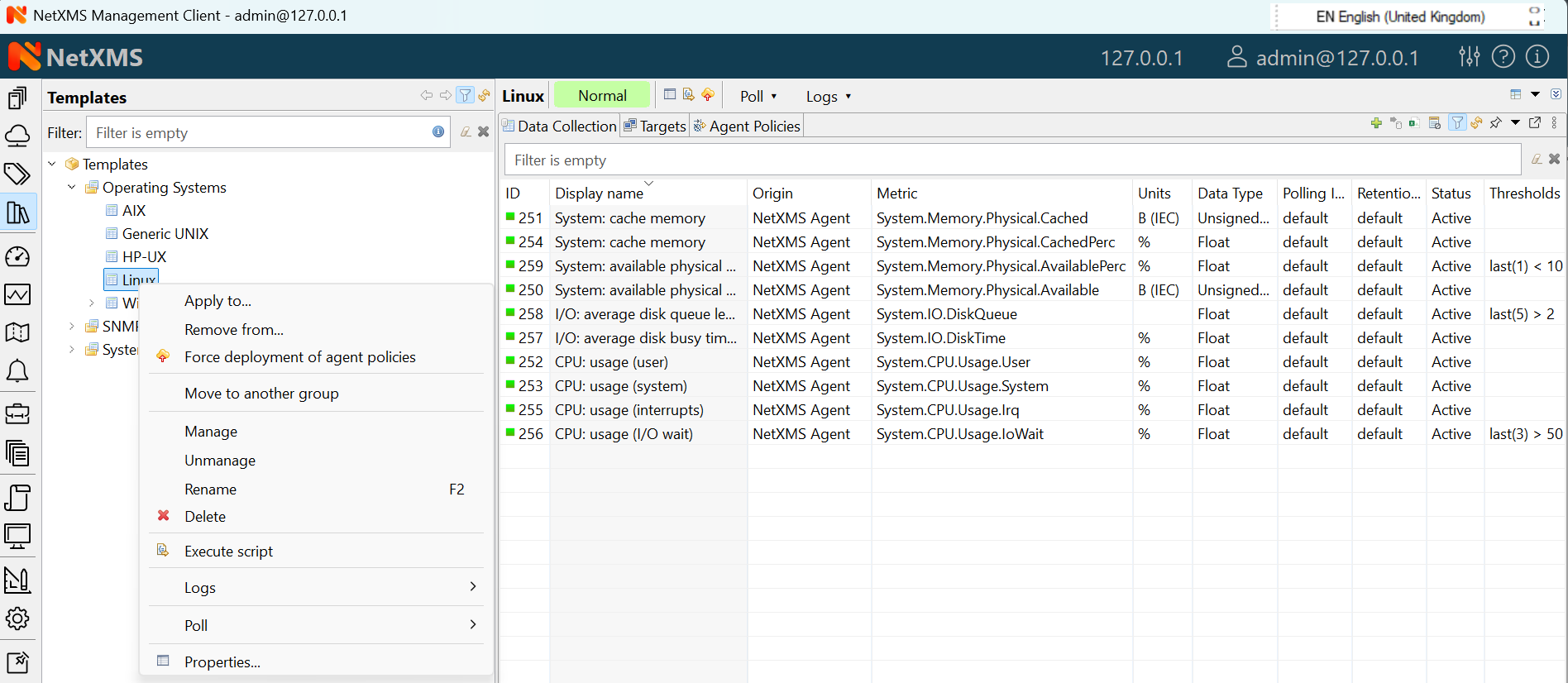Choose Apply to... from context menu
This screenshot has height=683, width=1568.
(x=218, y=301)
